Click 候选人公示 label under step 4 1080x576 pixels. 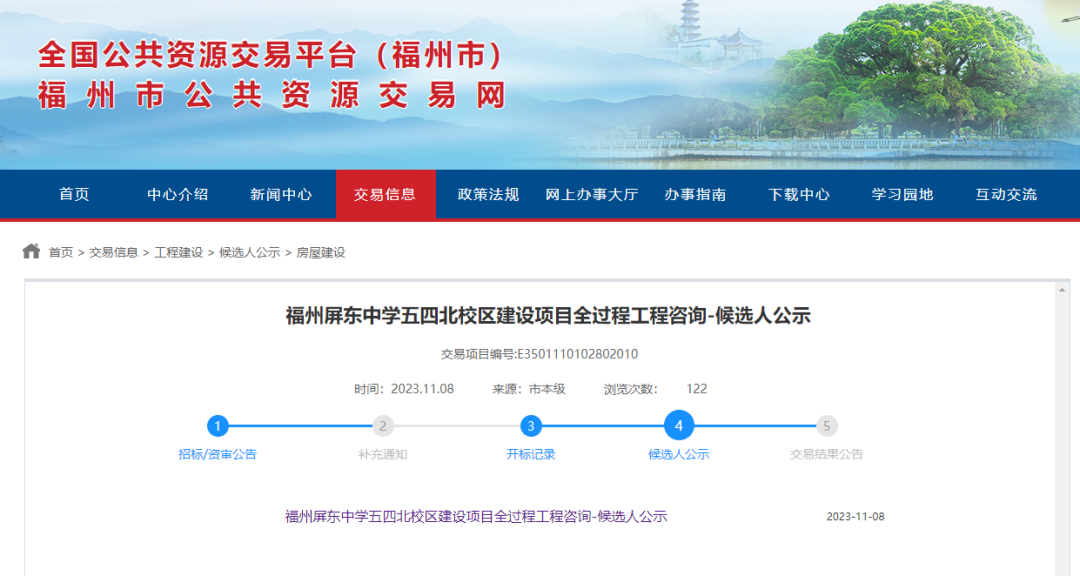680,452
